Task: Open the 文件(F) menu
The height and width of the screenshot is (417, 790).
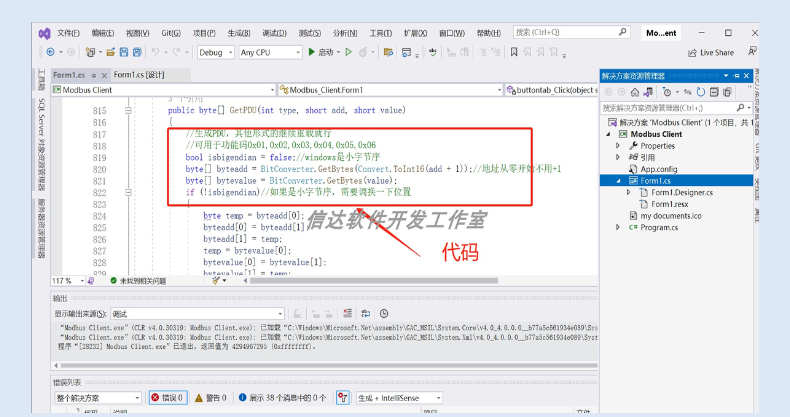Action: pos(68,33)
